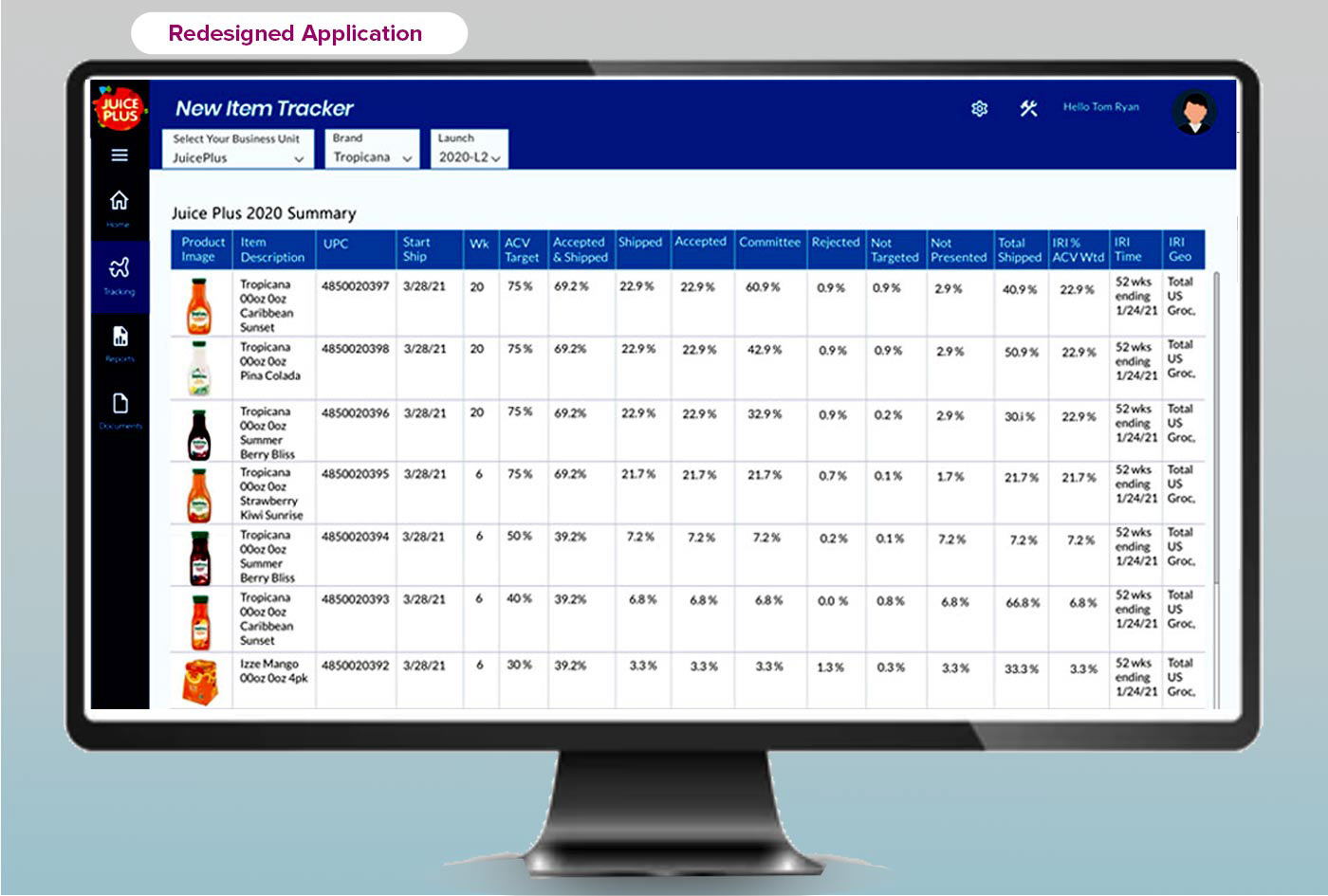
Task: Select UPC 4850020398 cell
Action: [x=356, y=348]
